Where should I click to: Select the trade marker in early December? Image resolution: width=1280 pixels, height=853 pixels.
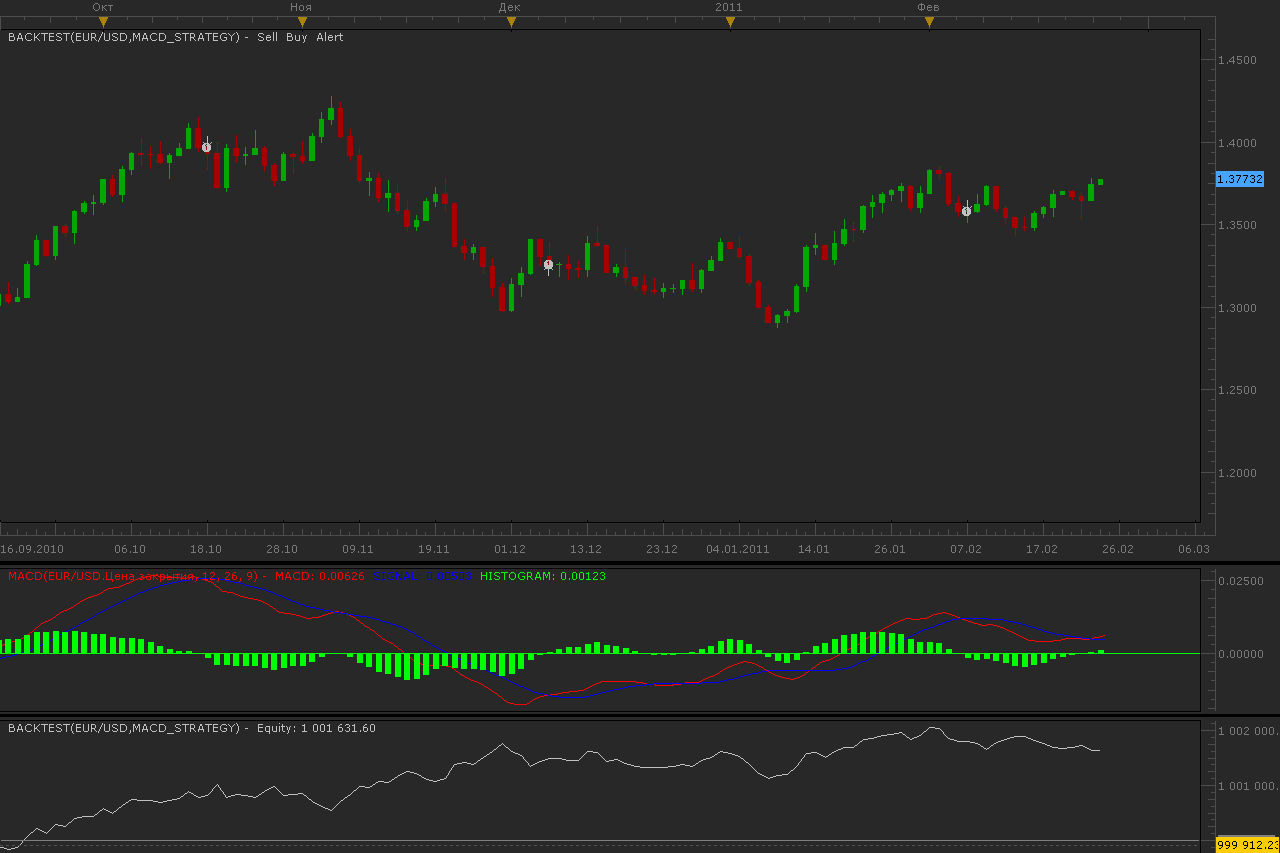click(548, 264)
